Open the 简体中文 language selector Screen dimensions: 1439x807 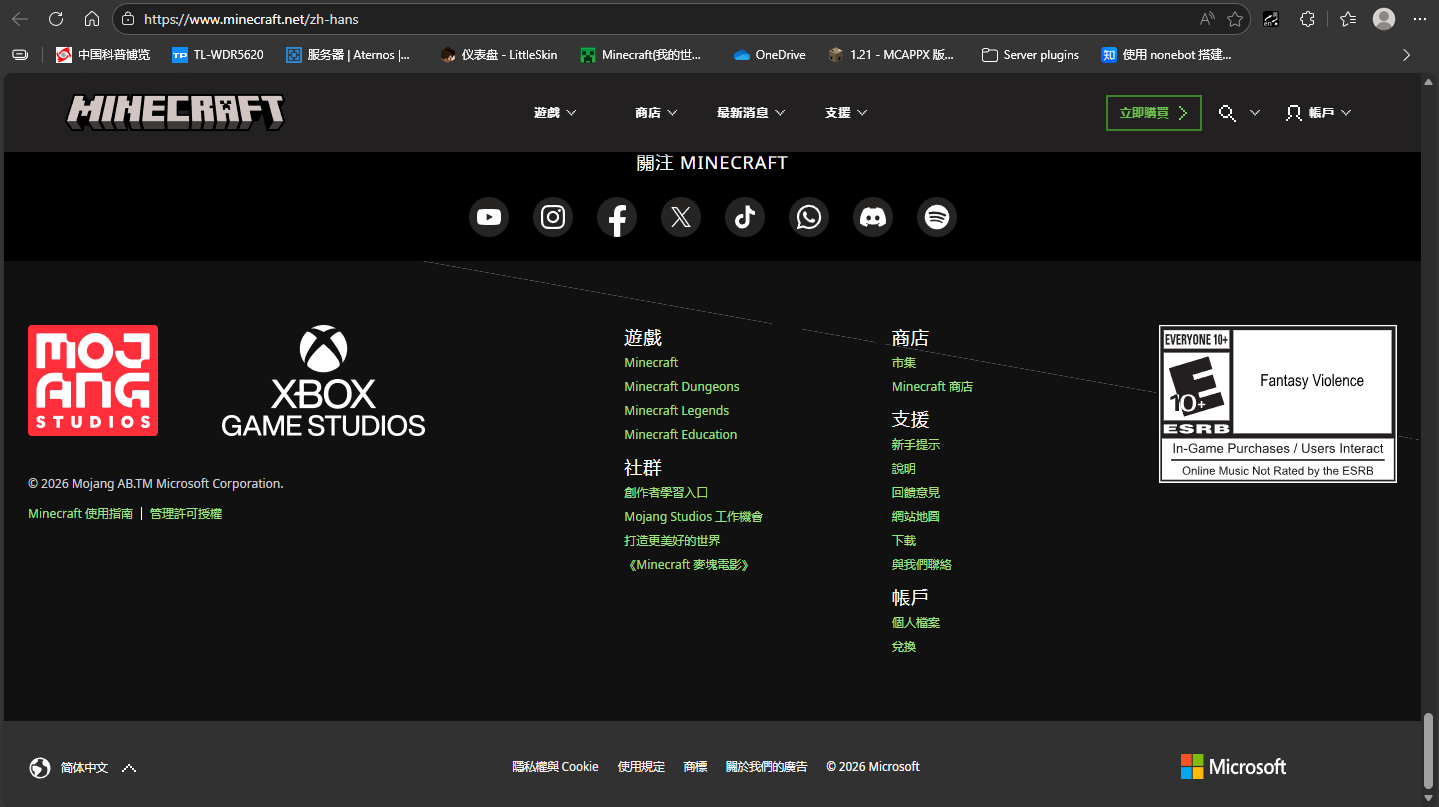[x=83, y=768]
